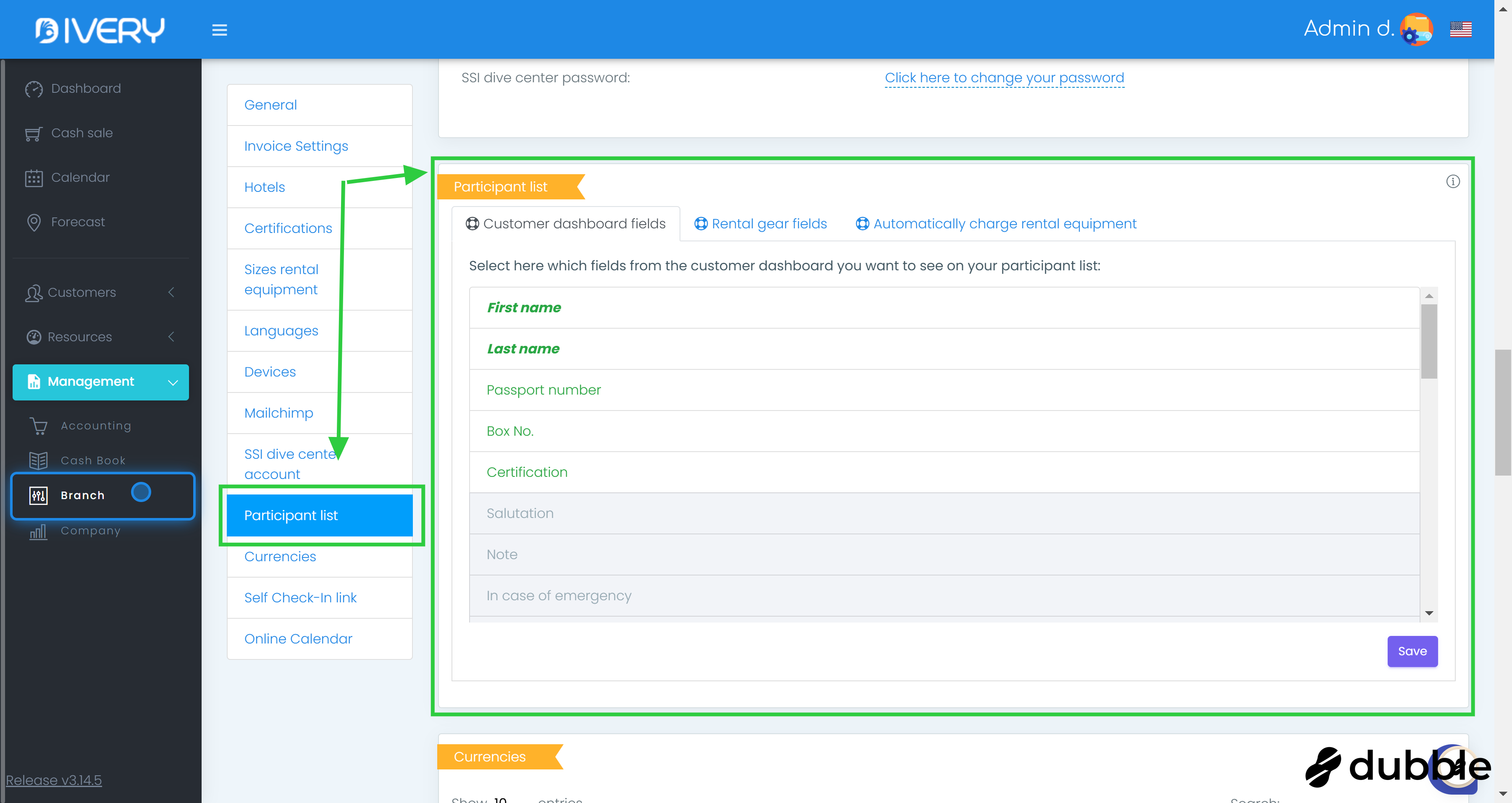The width and height of the screenshot is (1512, 803).
Task: Enable the In case of emergency field
Action: (x=559, y=595)
